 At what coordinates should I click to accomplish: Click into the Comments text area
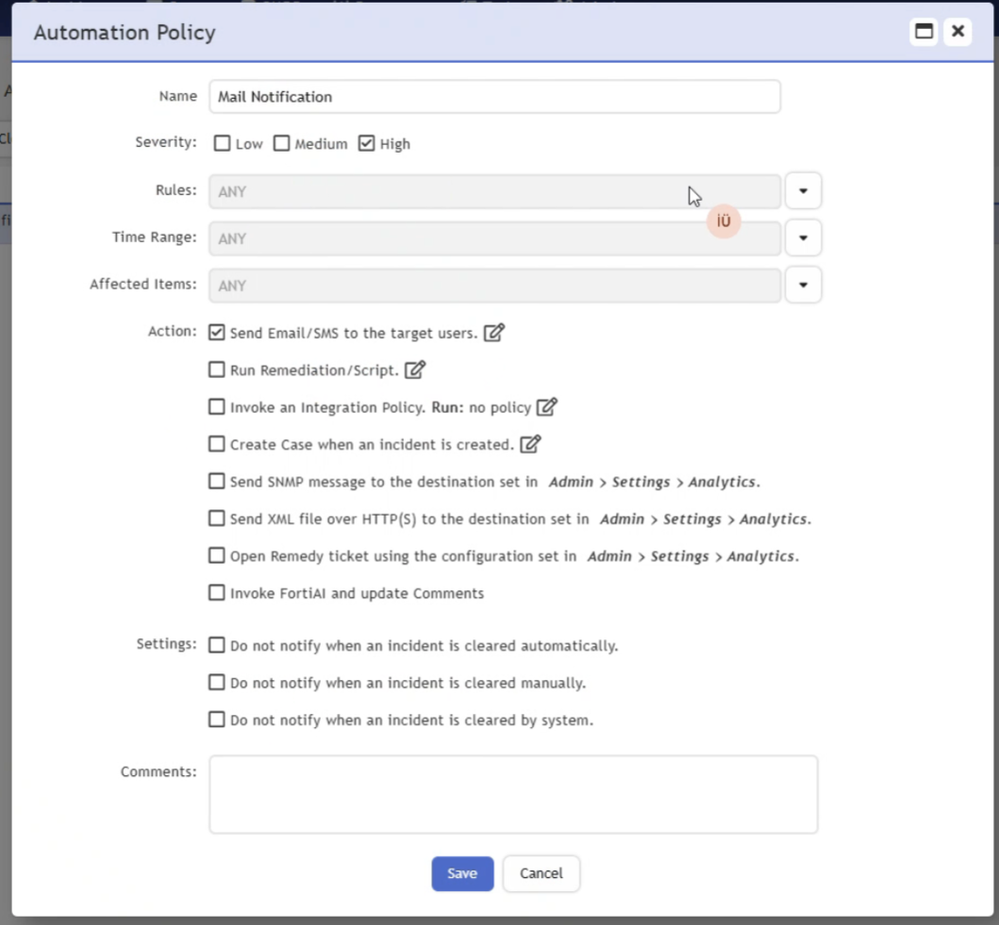pyautogui.click(x=513, y=794)
